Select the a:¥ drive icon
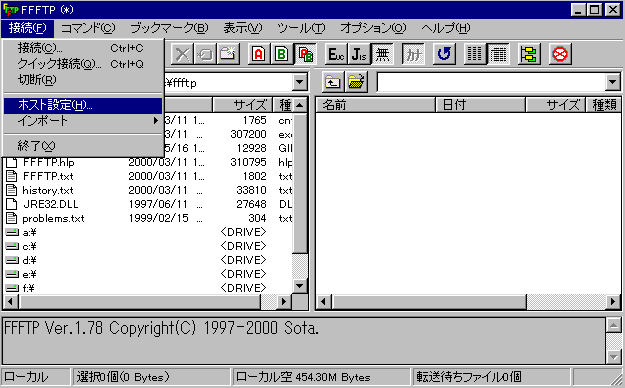The height and width of the screenshot is (388, 625). point(12,232)
